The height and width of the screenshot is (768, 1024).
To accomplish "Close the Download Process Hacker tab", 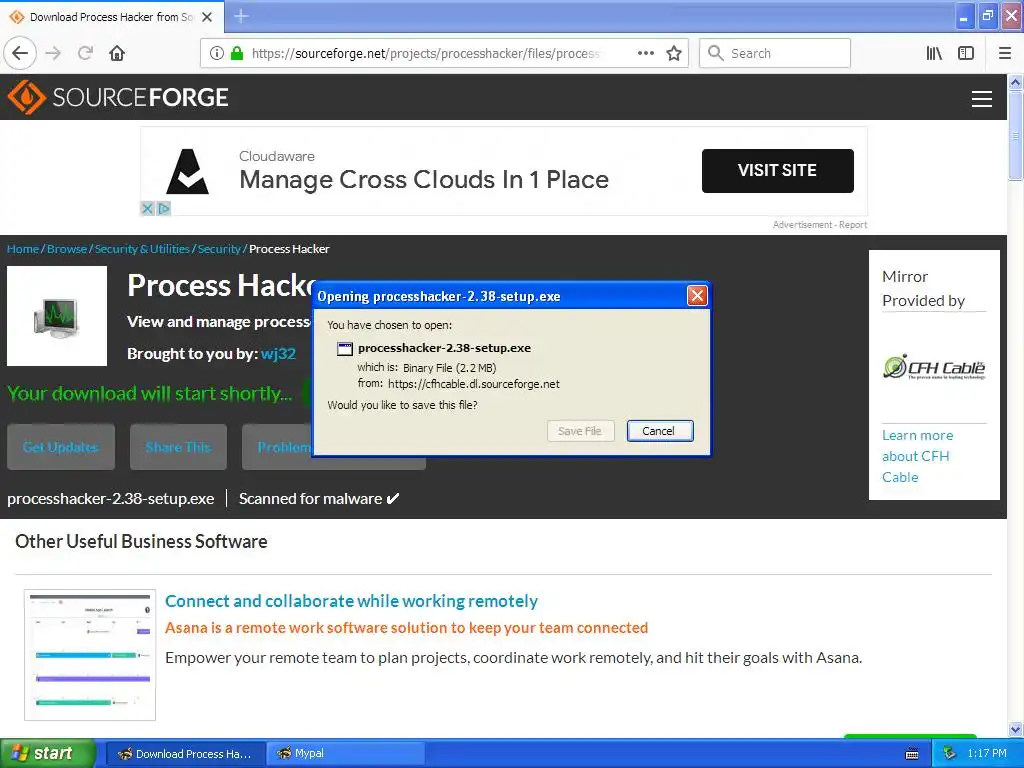I will coord(207,17).
